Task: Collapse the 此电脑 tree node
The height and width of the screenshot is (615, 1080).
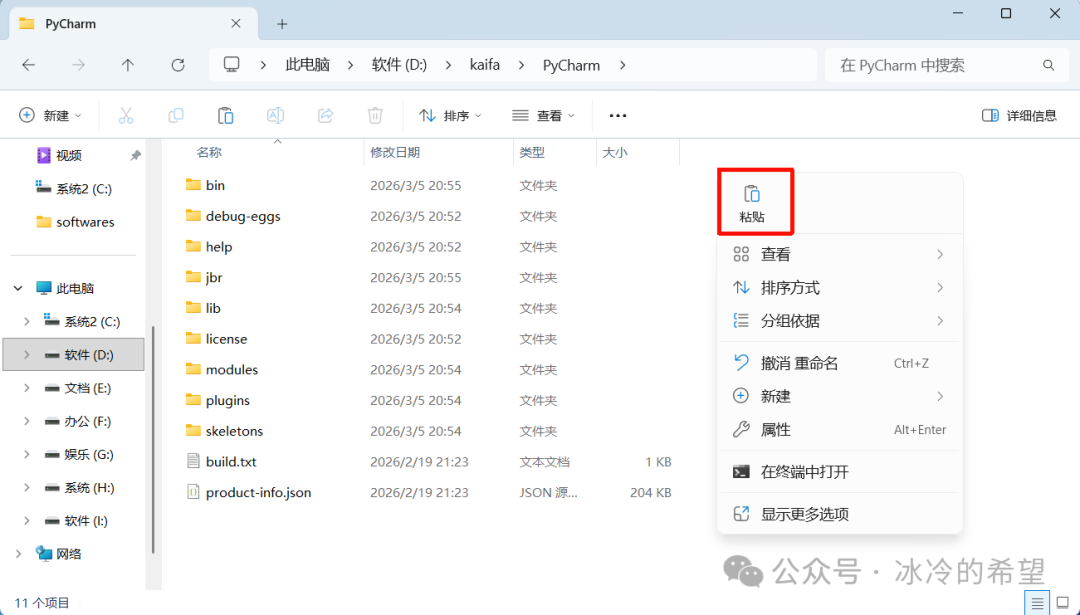Action: [18, 288]
